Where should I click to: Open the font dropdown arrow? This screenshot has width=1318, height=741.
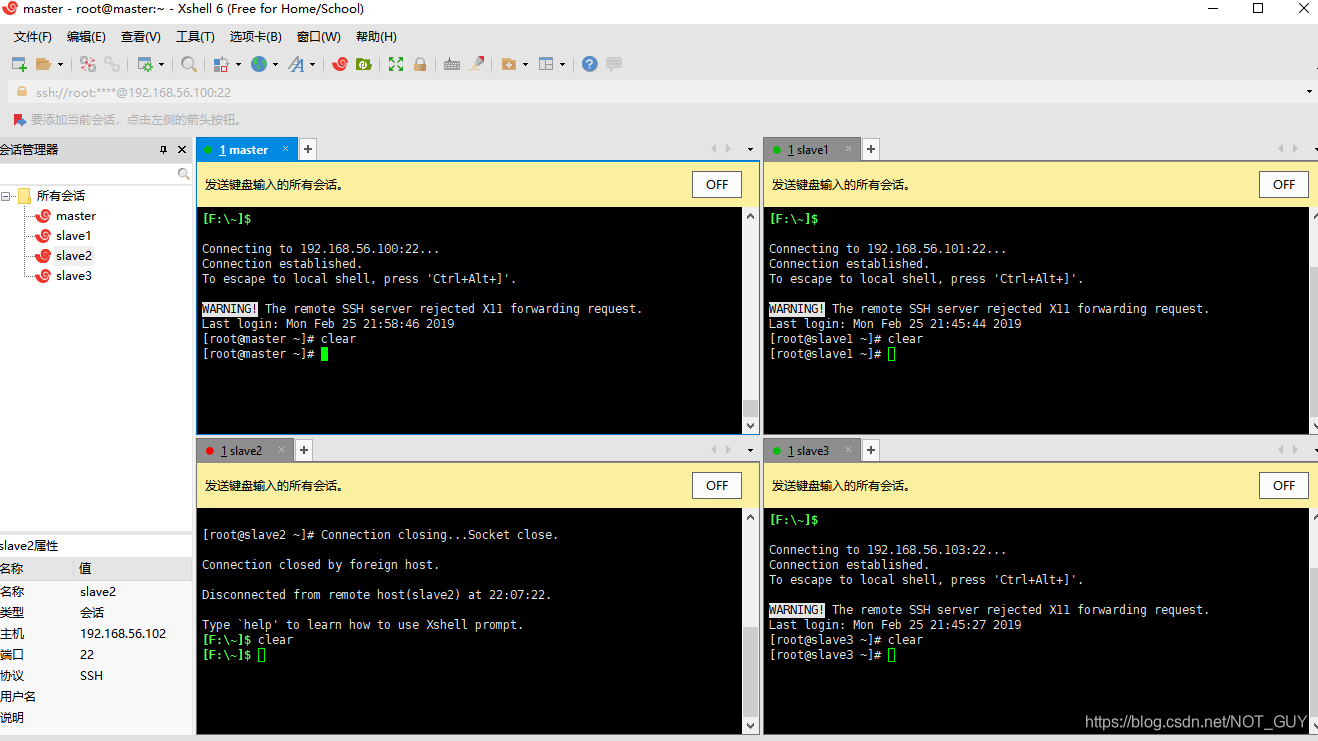tap(313, 65)
